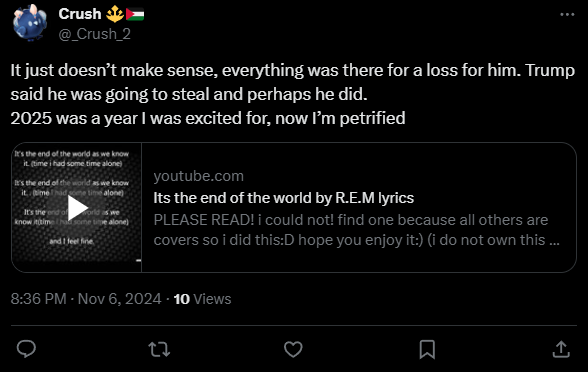Screen dimensions: 588x372
Task: Repost this tweet using the retweet icon
Action: 159,349
